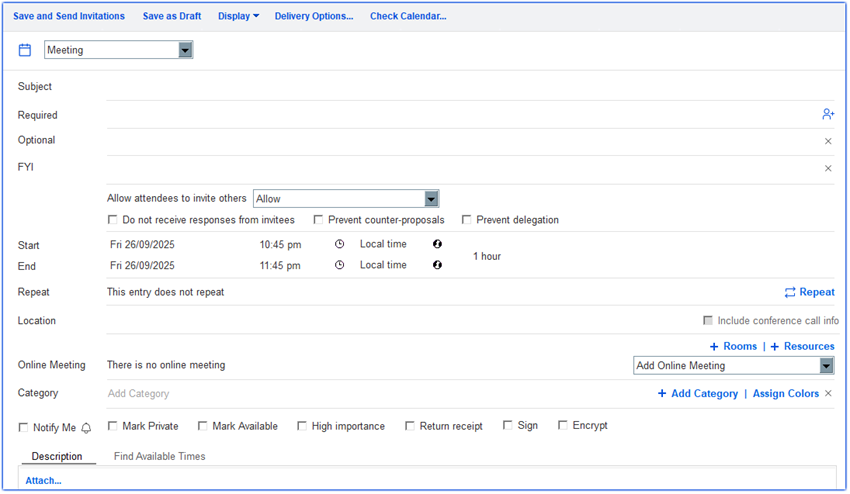Click Save and Send Invitations
The image size is (850, 494).
click(x=69, y=16)
